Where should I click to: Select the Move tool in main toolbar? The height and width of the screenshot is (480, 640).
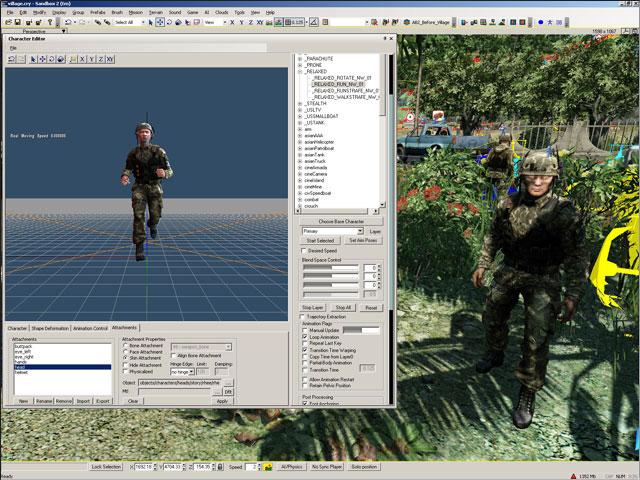[x=162, y=21]
